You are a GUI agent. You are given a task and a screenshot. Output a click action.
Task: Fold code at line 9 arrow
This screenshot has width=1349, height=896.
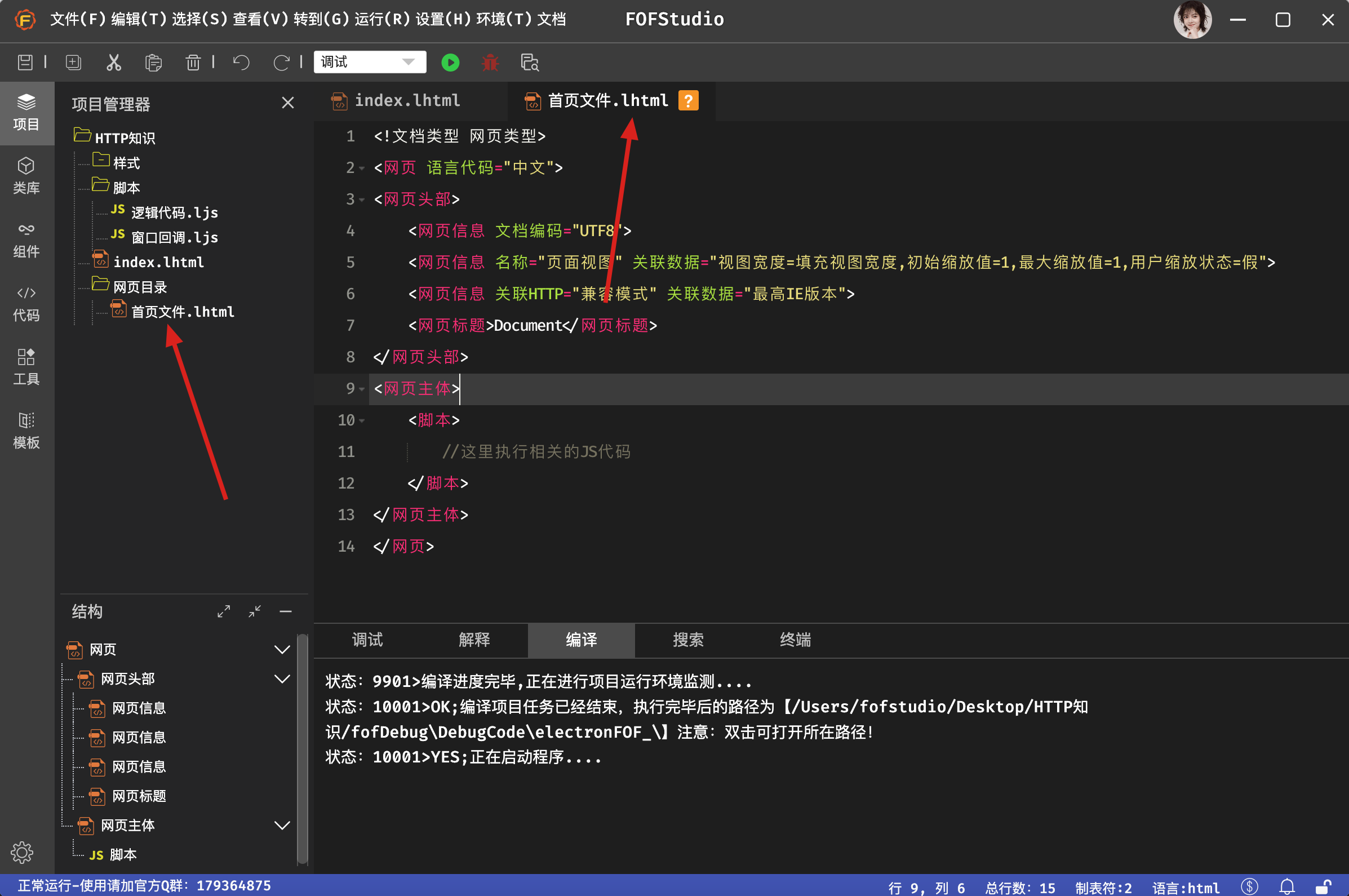point(362,389)
